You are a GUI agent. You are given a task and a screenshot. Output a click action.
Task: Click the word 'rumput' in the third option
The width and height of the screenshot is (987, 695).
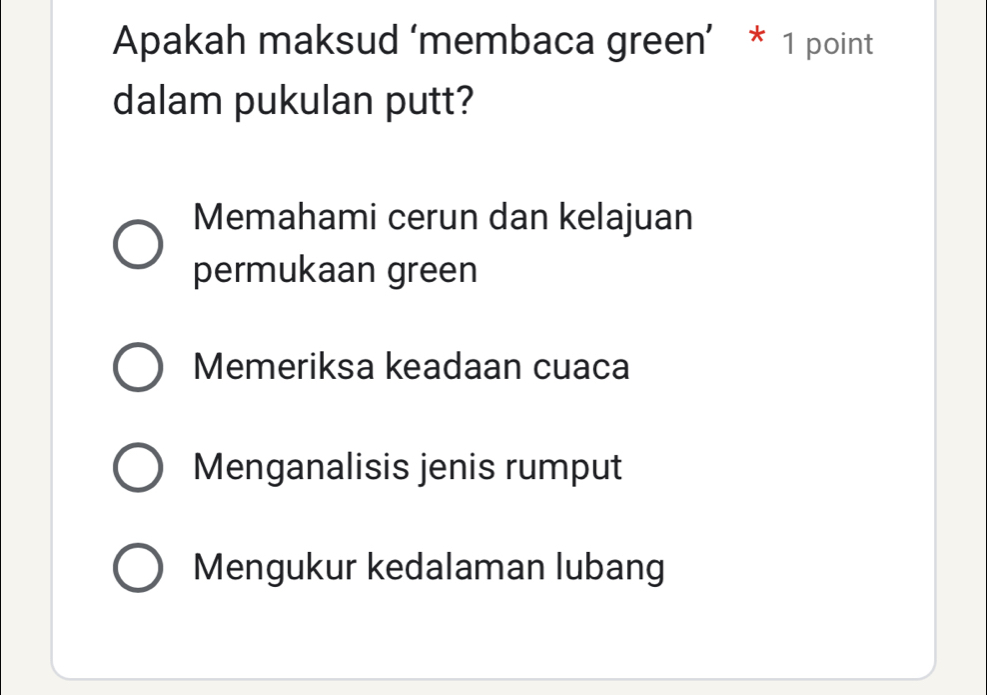pyautogui.click(x=573, y=467)
